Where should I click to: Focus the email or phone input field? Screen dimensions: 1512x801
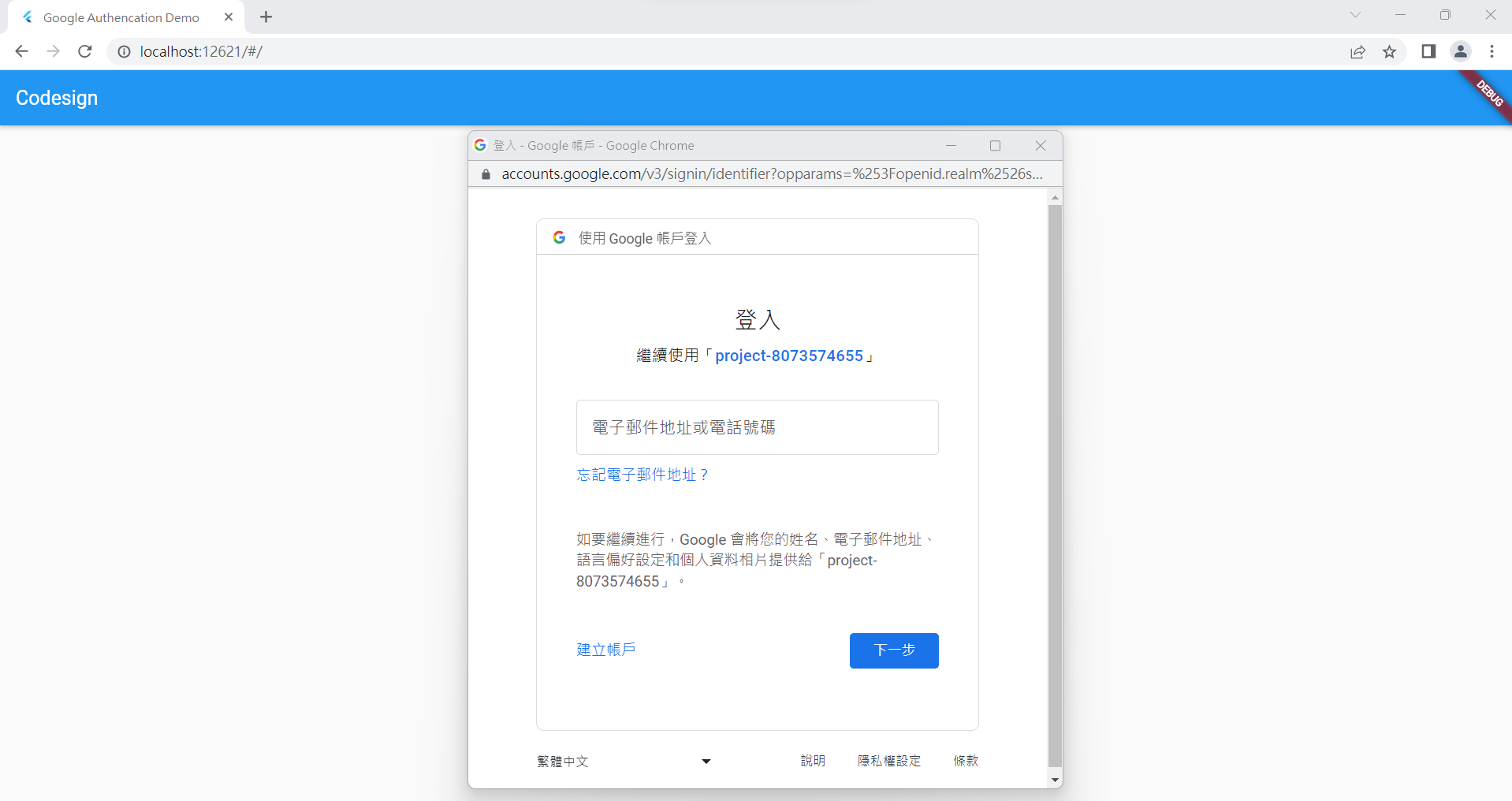tap(757, 427)
